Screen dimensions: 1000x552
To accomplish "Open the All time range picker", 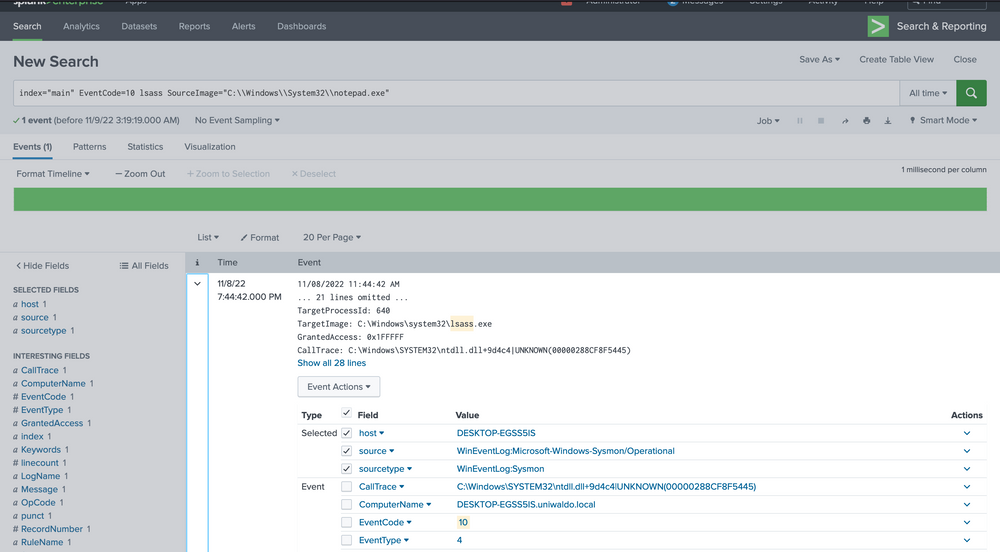I will [927, 93].
